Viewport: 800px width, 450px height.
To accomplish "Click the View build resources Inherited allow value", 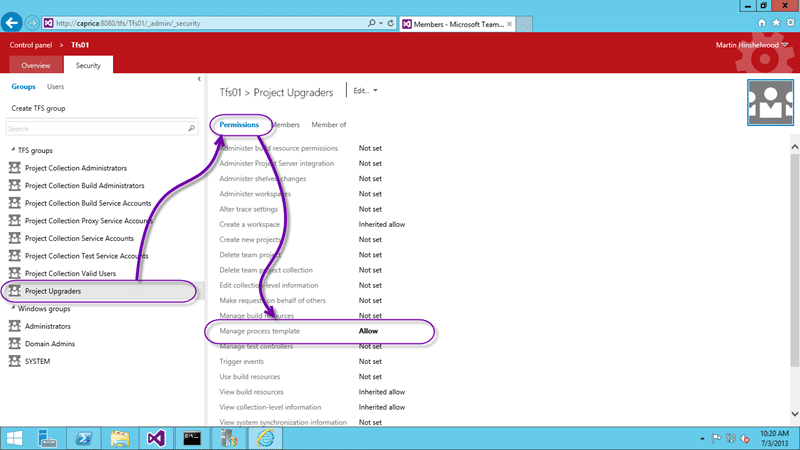I will click(382, 392).
